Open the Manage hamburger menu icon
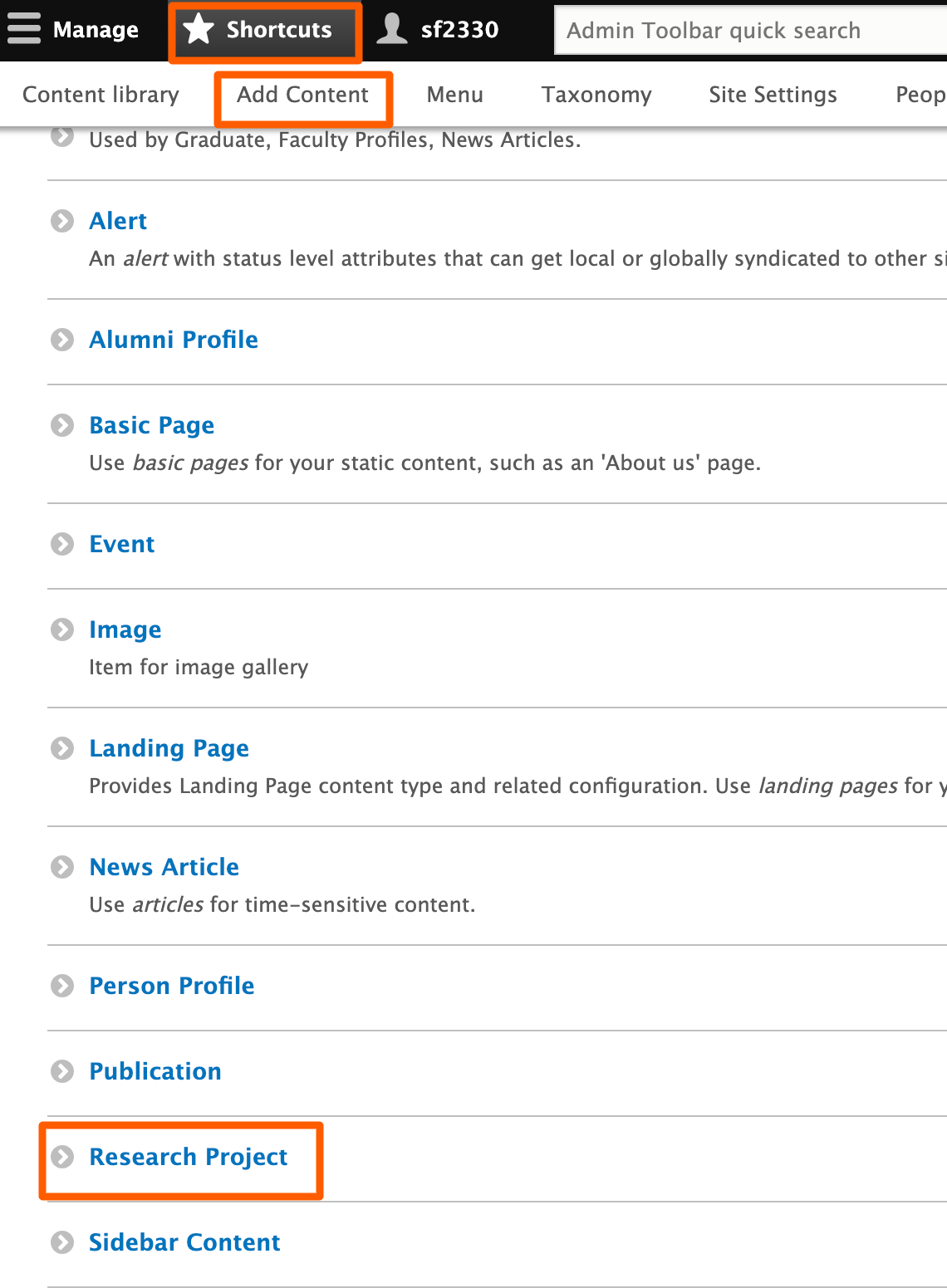 24,28
